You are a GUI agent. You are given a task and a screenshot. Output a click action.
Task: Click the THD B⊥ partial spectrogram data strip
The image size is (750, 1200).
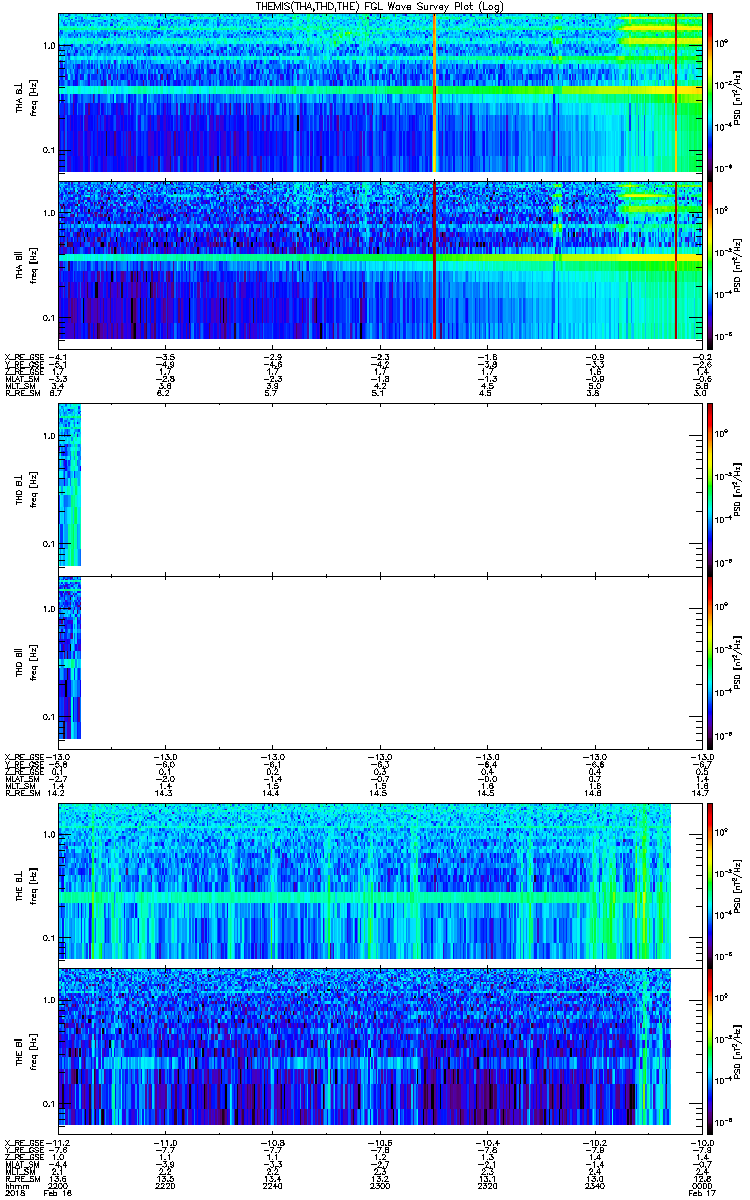coord(69,486)
